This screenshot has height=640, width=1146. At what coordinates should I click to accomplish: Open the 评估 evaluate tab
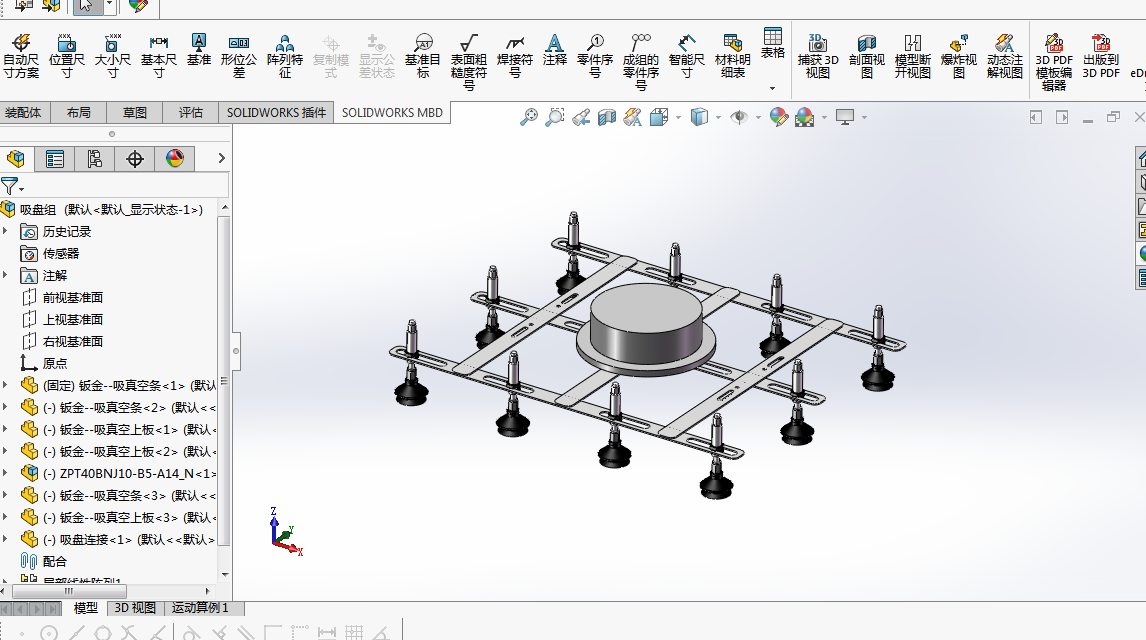coord(190,113)
